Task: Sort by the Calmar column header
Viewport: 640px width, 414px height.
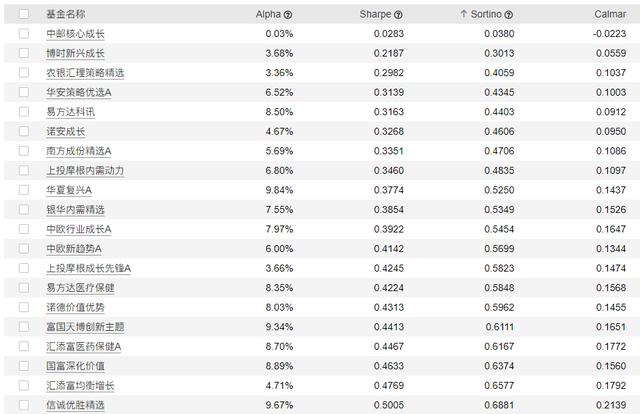Action: (610, 14)
